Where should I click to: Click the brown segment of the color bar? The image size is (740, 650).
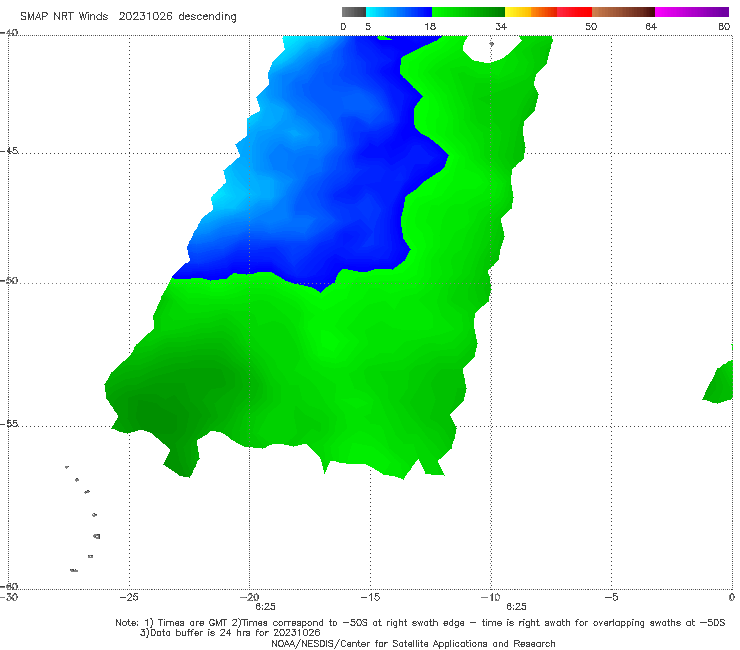pos(623,12)
